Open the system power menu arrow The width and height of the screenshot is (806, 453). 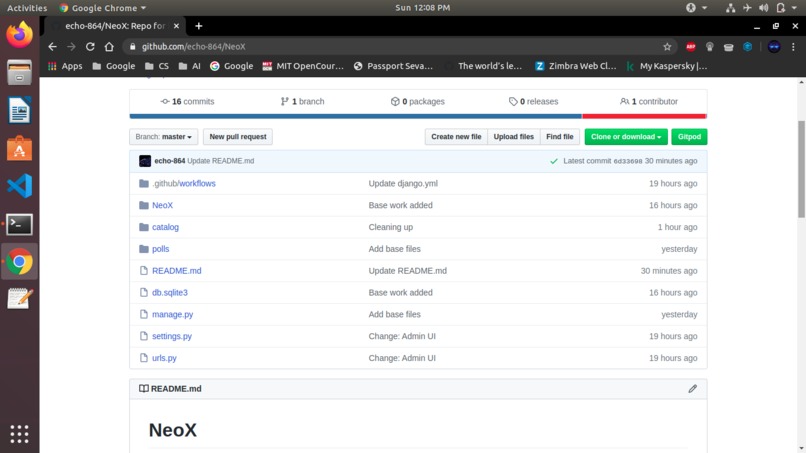pyautogui.click(x=796, y=8)
